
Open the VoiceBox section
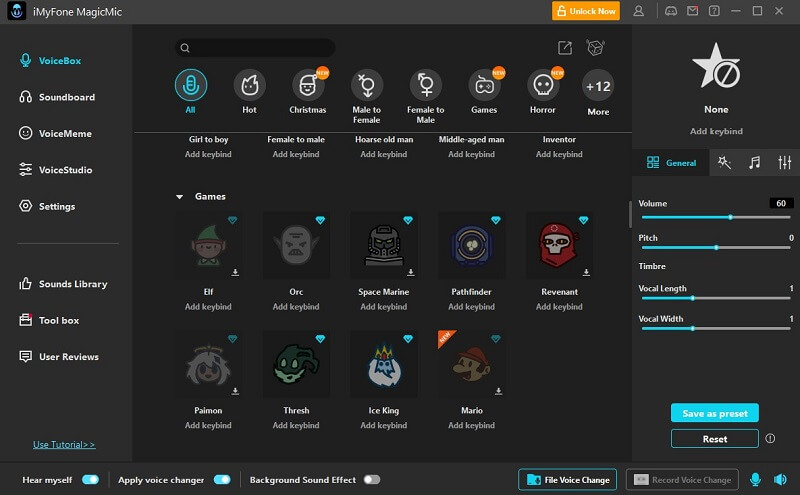[x=50, y=61]
